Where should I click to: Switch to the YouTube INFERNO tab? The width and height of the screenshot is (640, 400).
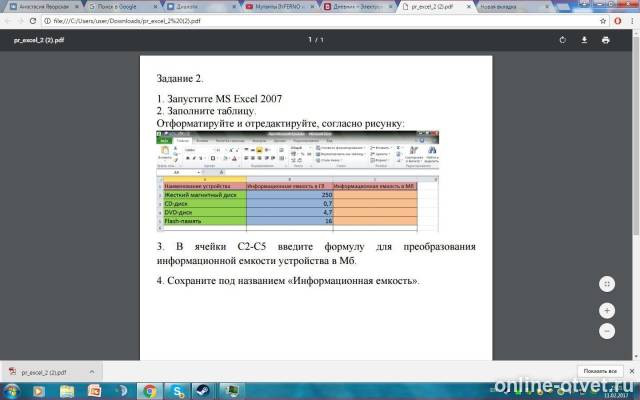280,7
